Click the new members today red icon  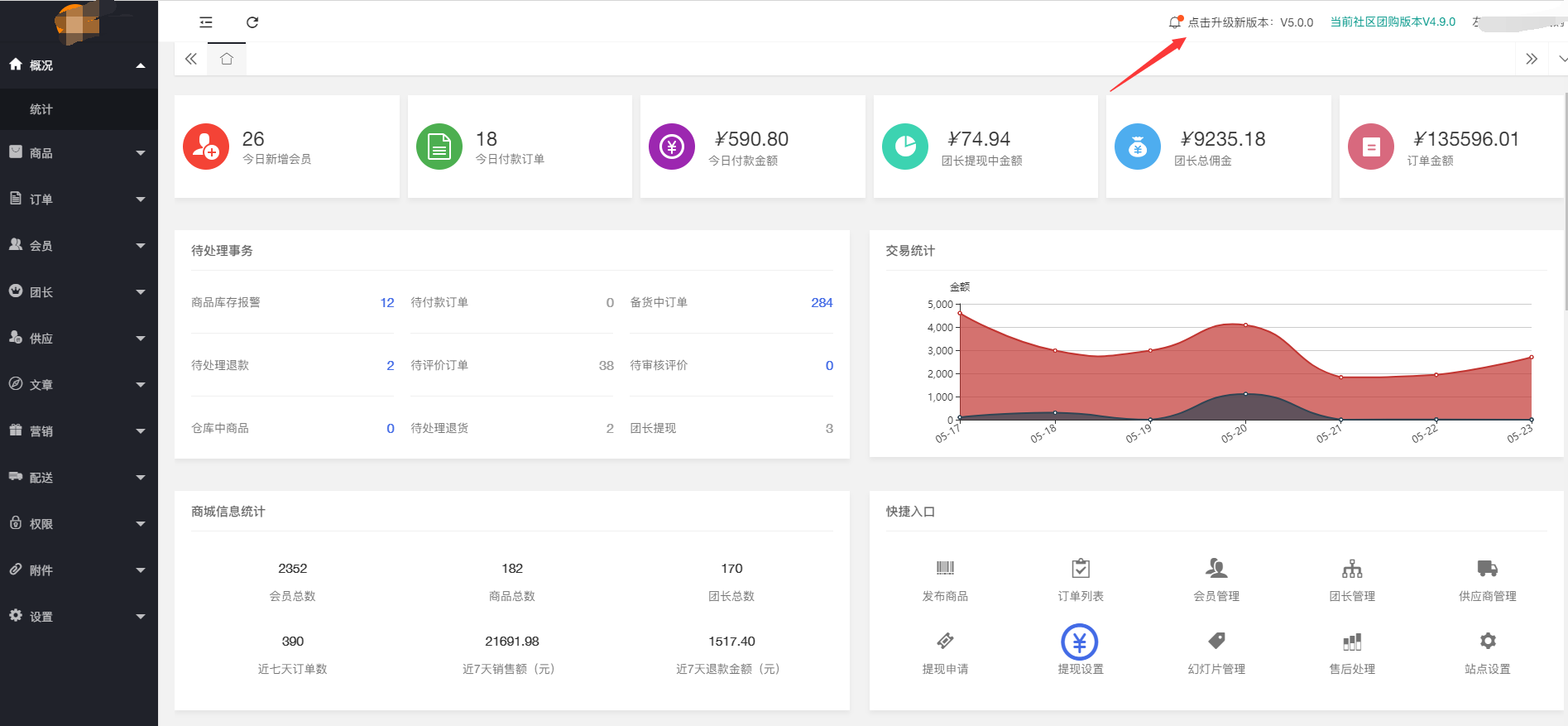(206, 147)
